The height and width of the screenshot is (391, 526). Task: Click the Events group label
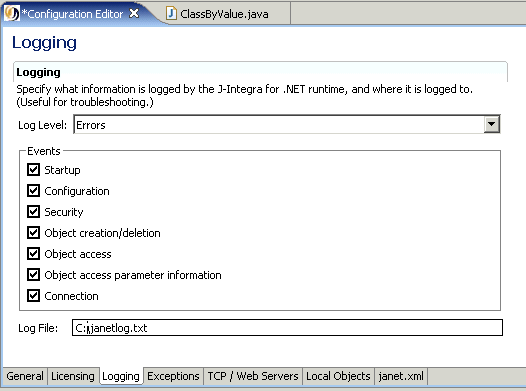pos(44,151)
